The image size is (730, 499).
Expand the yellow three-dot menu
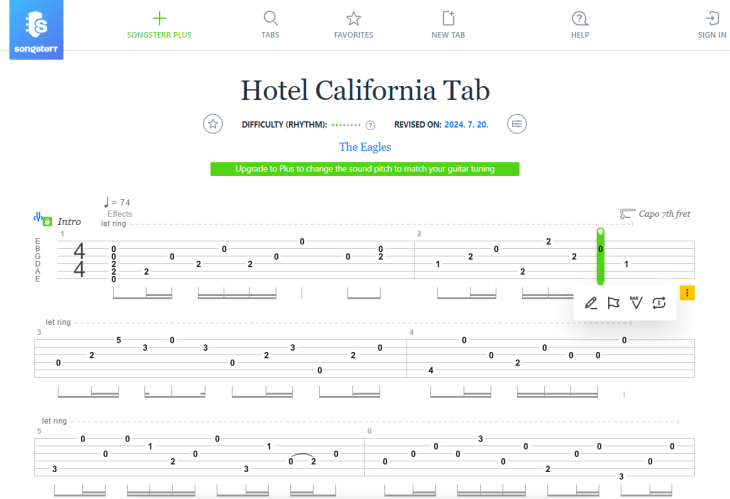[x=687, y=293]
